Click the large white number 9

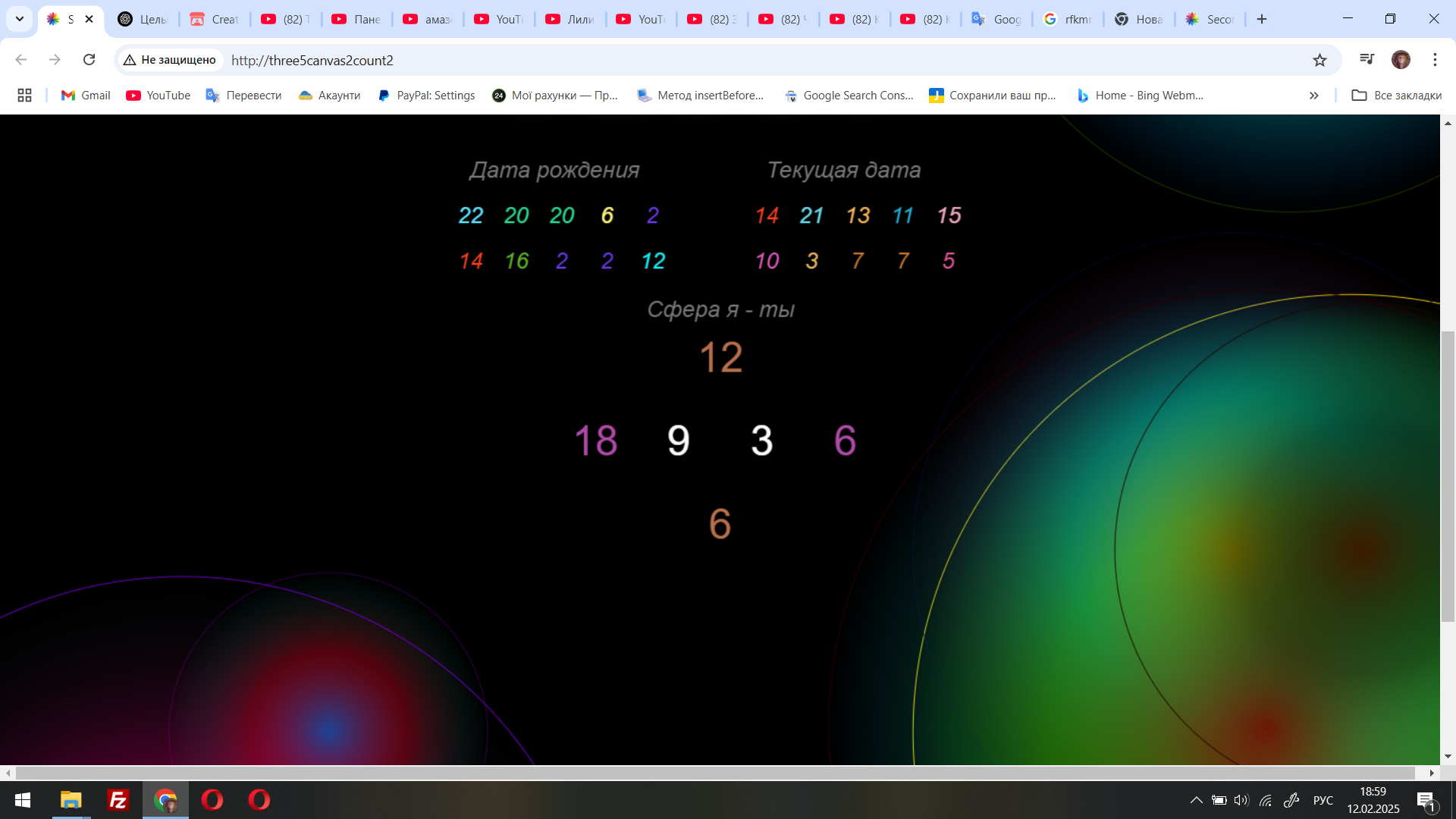coord(679,441)
